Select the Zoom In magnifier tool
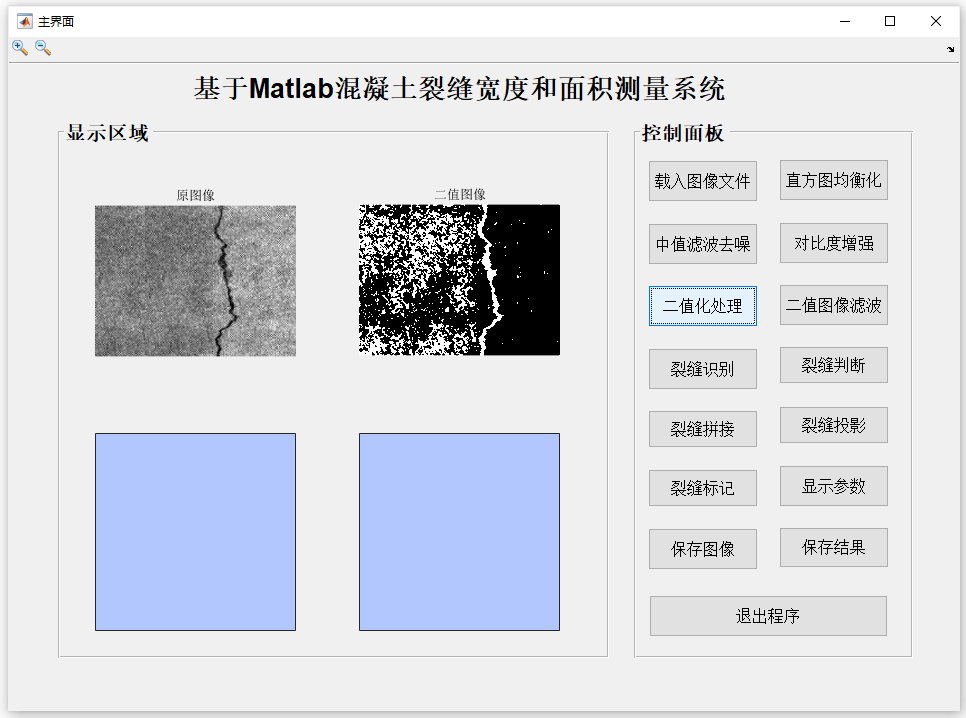 pyautogui.click(x=20, y=48)
